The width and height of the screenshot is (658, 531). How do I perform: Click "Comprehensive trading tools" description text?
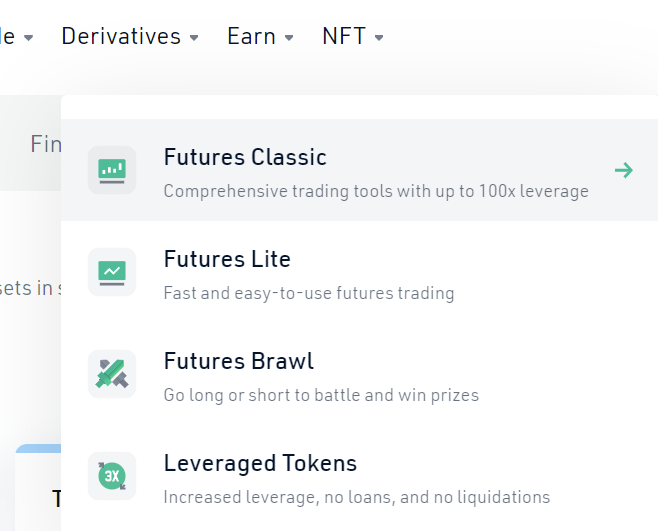point(376,191)
